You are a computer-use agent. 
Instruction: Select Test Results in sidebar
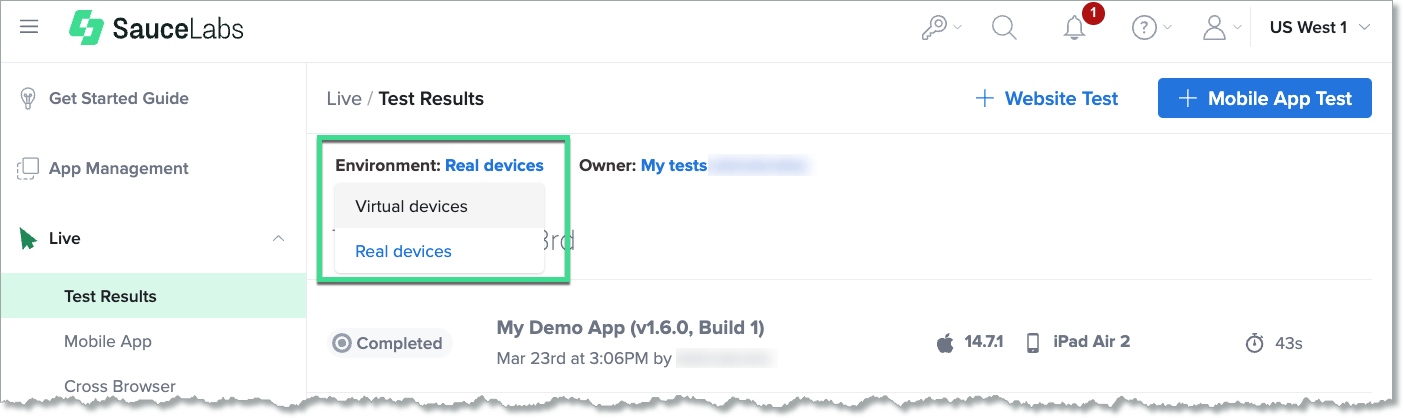pyautogui.click(x=153, y=296)
